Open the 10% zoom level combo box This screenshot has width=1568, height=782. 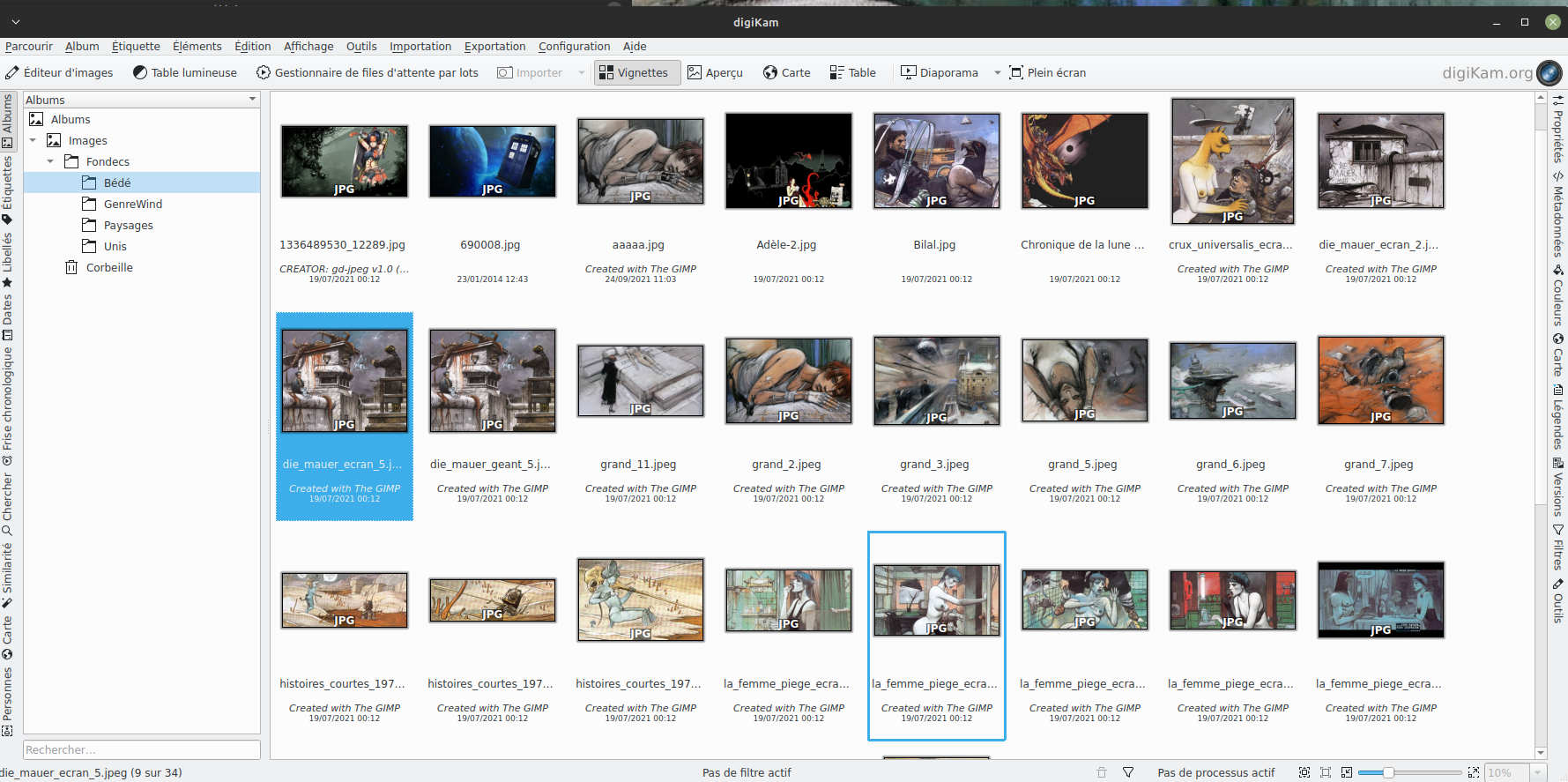point(1516,772)
